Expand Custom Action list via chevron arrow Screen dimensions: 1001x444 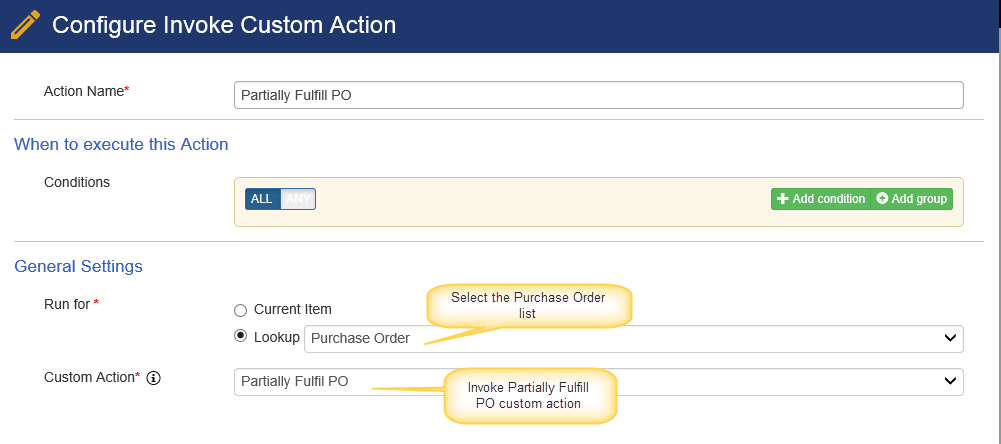click(950, 381)
